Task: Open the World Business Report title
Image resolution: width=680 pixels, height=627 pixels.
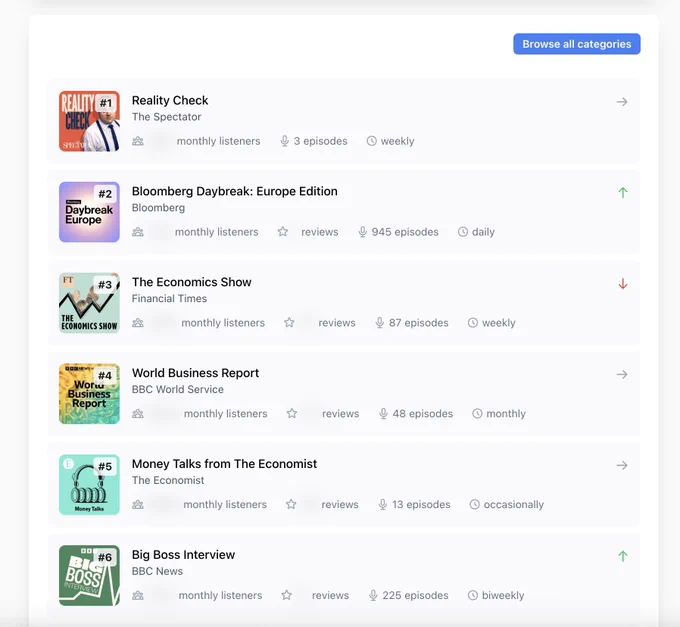Action: click(195, 373)
